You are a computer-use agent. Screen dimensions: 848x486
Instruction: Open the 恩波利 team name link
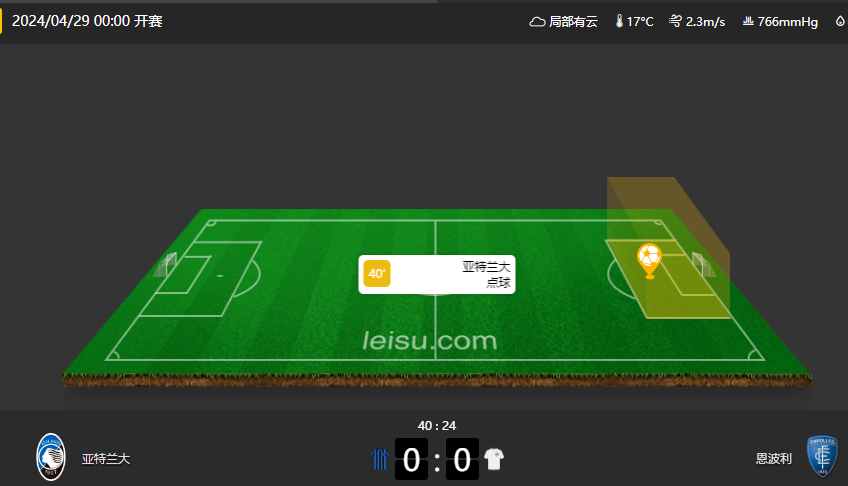tap(774, 459)
